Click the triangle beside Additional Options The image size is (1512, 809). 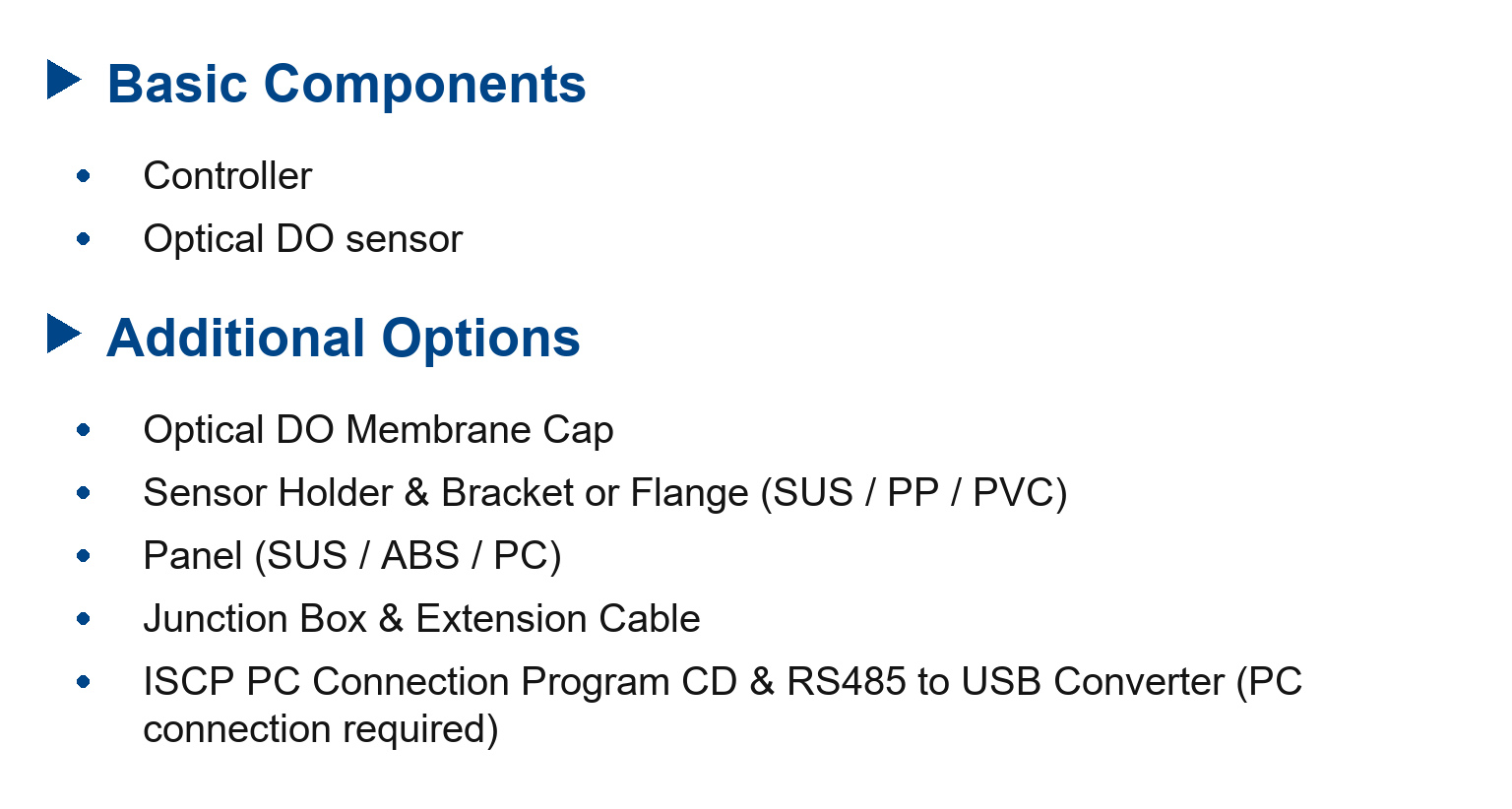pos(64,334)
